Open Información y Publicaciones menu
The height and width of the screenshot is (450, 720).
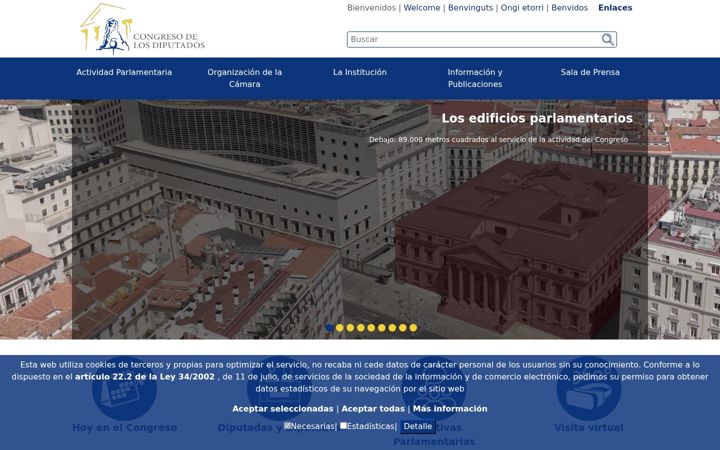pos(475,78)
